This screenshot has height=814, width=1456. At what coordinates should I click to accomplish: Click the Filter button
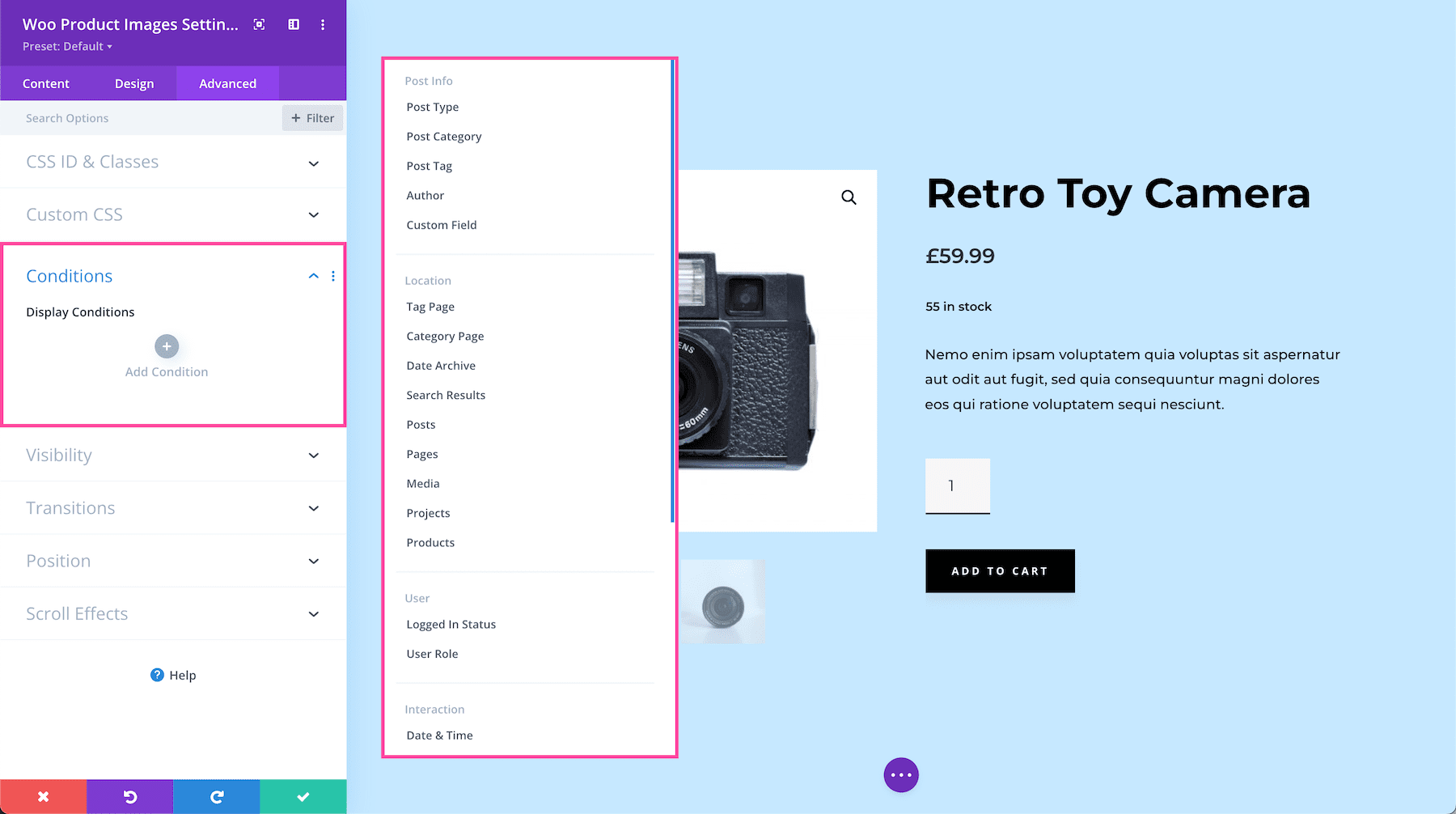312,117
